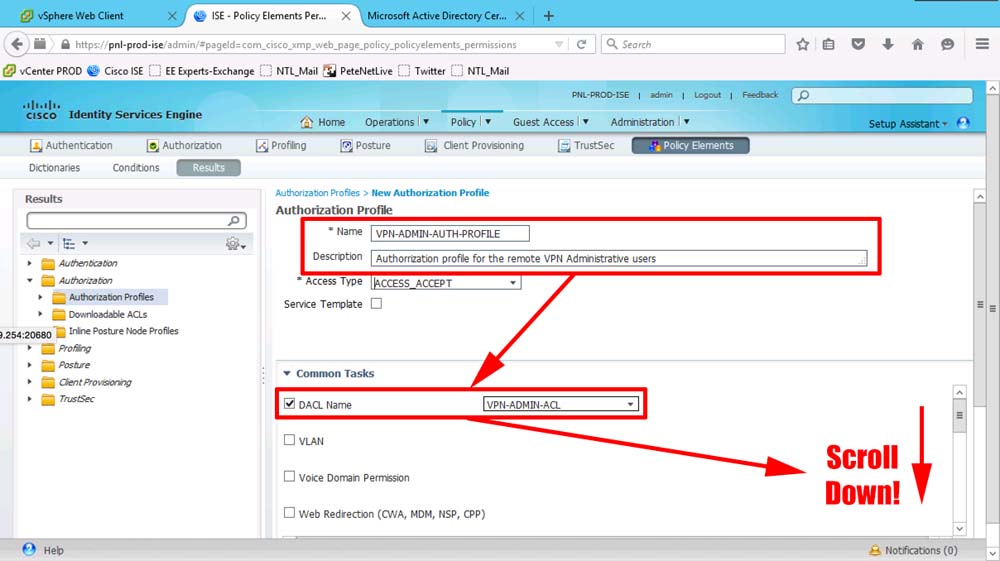Open the browser hamburger menu
The width and height of the screenshot is (1000, 561).
(982, 44)
